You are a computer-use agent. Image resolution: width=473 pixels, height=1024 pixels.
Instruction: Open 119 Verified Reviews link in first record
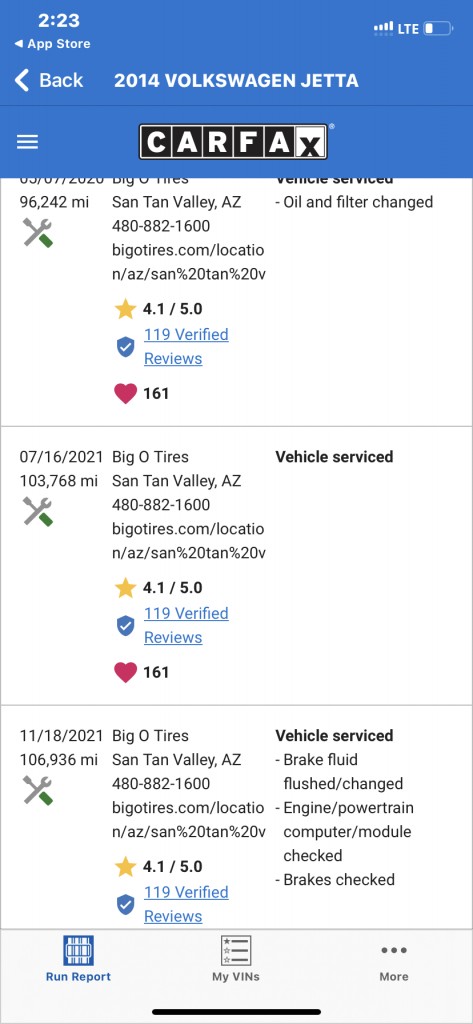(186, 347)
